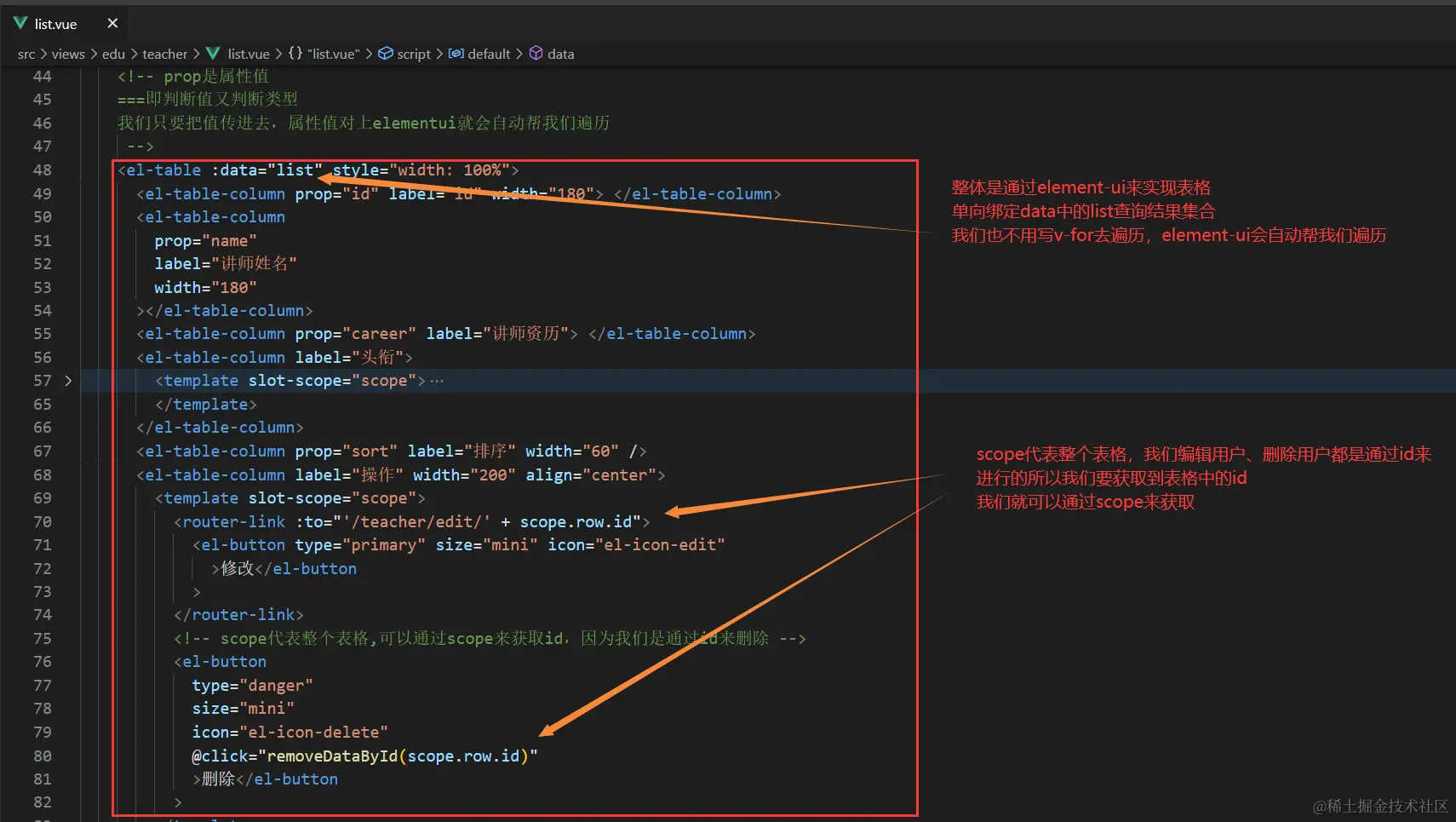Click the comment line mentioning elementui on line 46
Image resolution: width=1456 pixels, height=822 pixels.
[364, 124]
